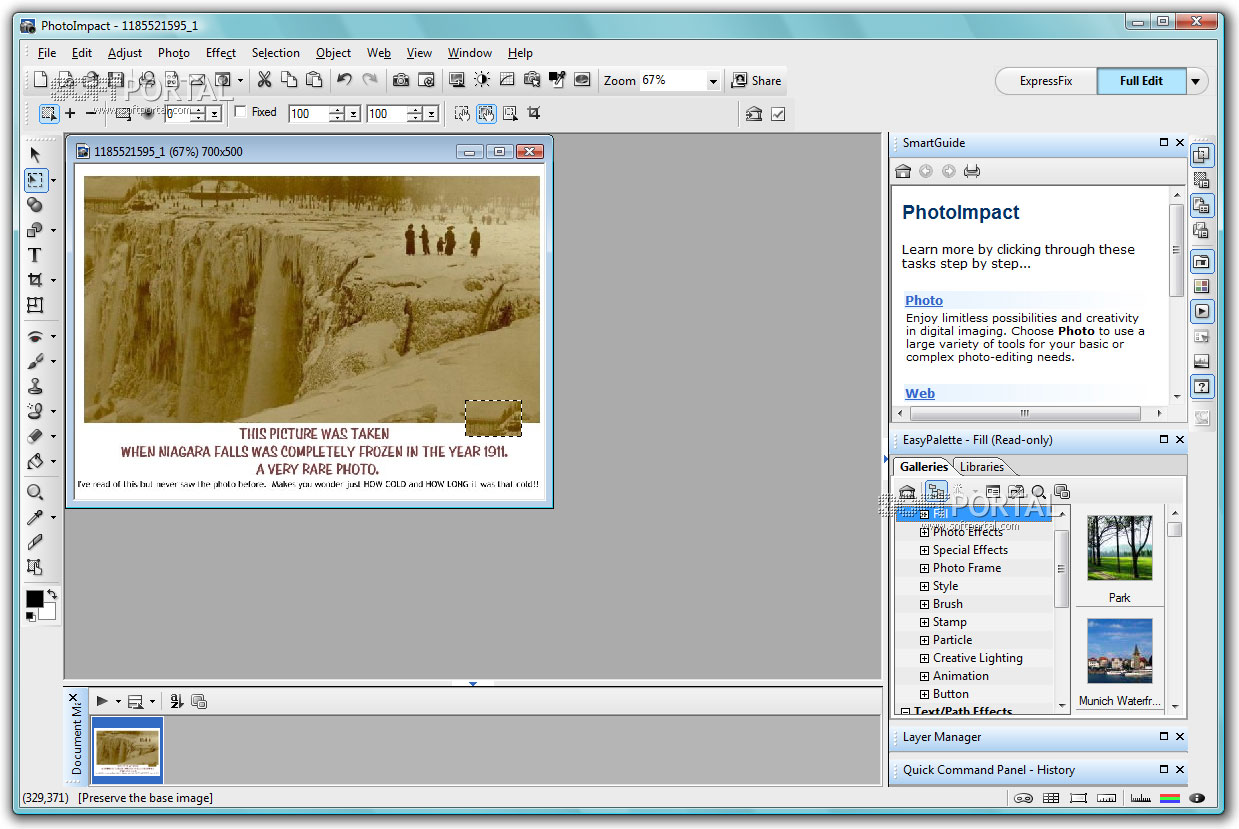This screenshot has height=829, width=1239.
Task: Select the Eyedropper tool
Action: pyautogui.click(x=35, y=517)
